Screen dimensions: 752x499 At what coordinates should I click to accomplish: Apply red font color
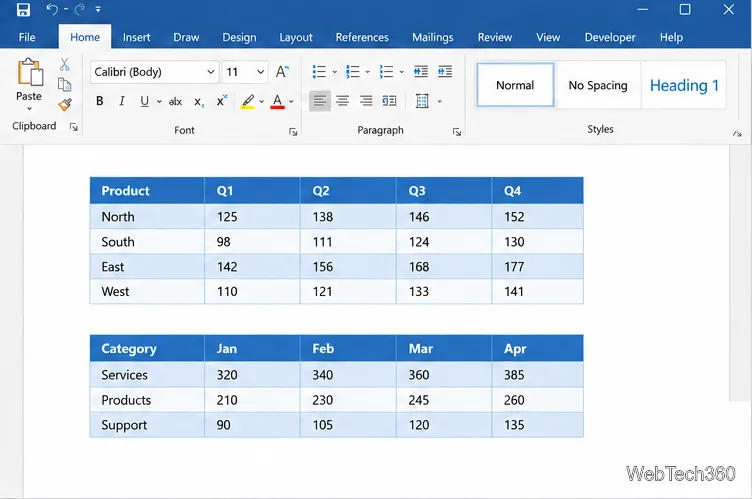[x=277, y=101]
